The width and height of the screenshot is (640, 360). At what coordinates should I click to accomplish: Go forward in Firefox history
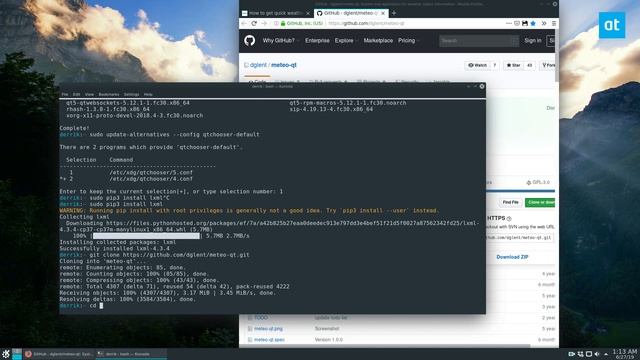coord(264,23)
